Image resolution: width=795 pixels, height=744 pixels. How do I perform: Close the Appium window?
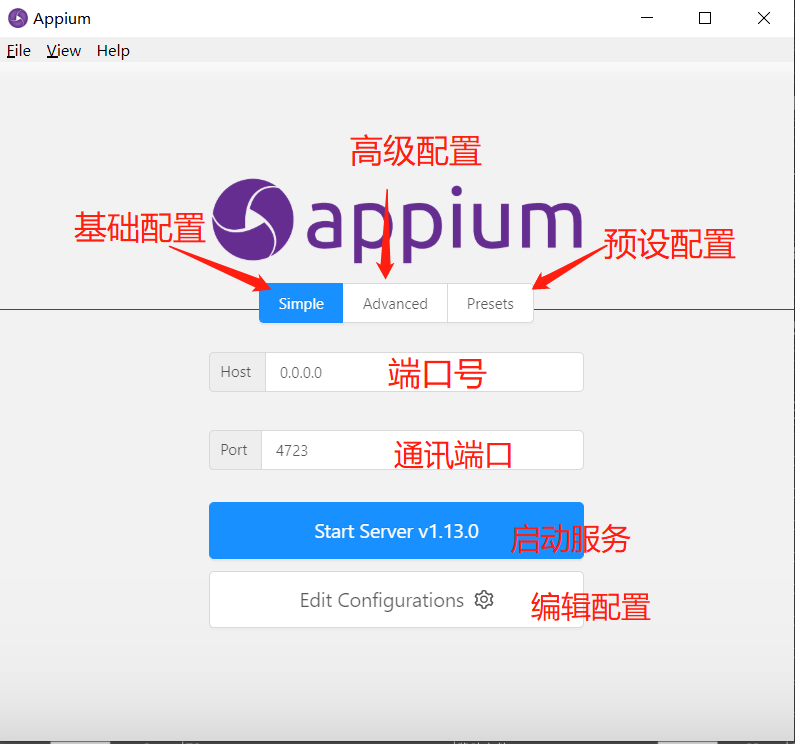[764, 18]
